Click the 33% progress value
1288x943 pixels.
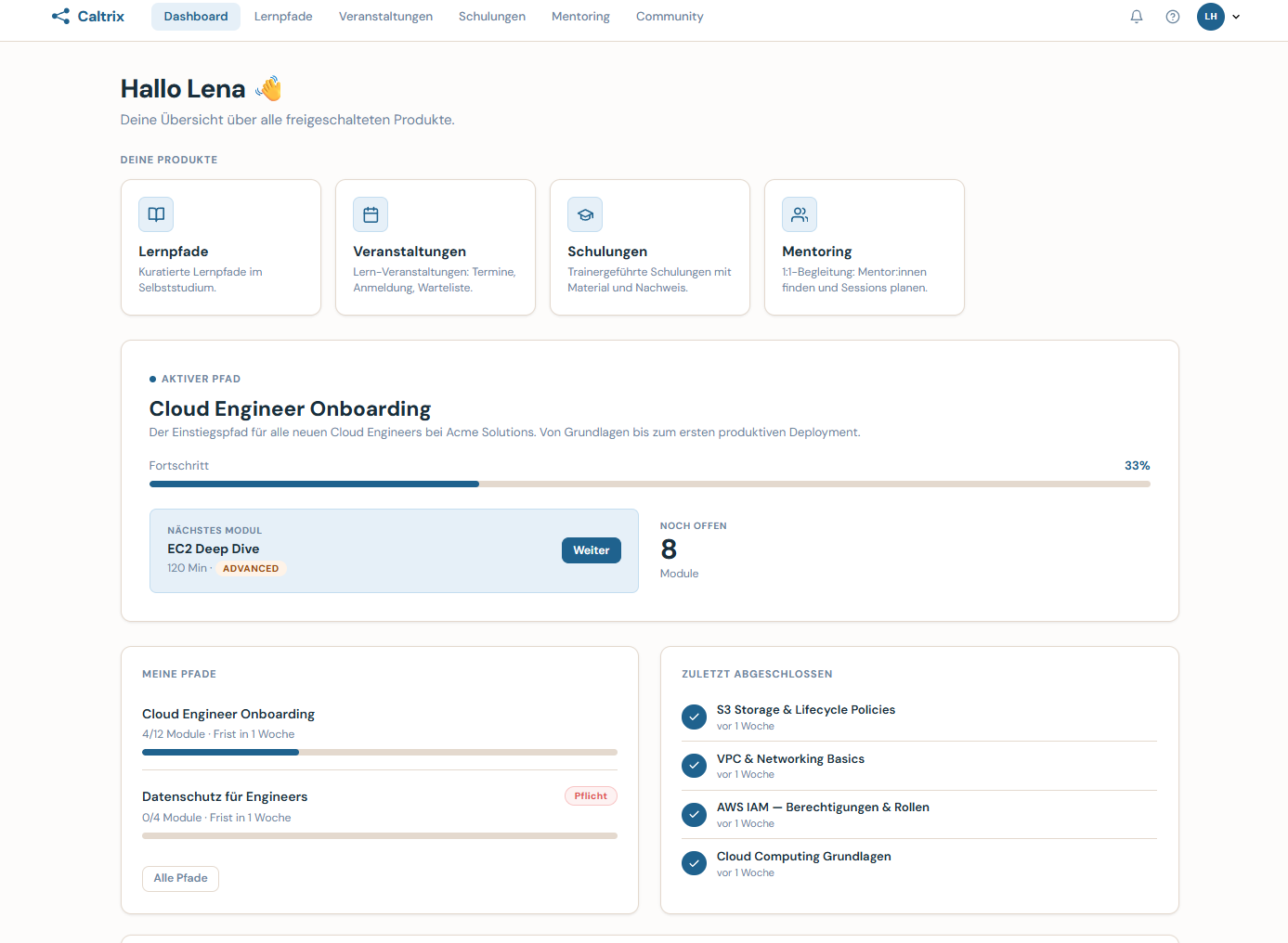pos(1138,465)
